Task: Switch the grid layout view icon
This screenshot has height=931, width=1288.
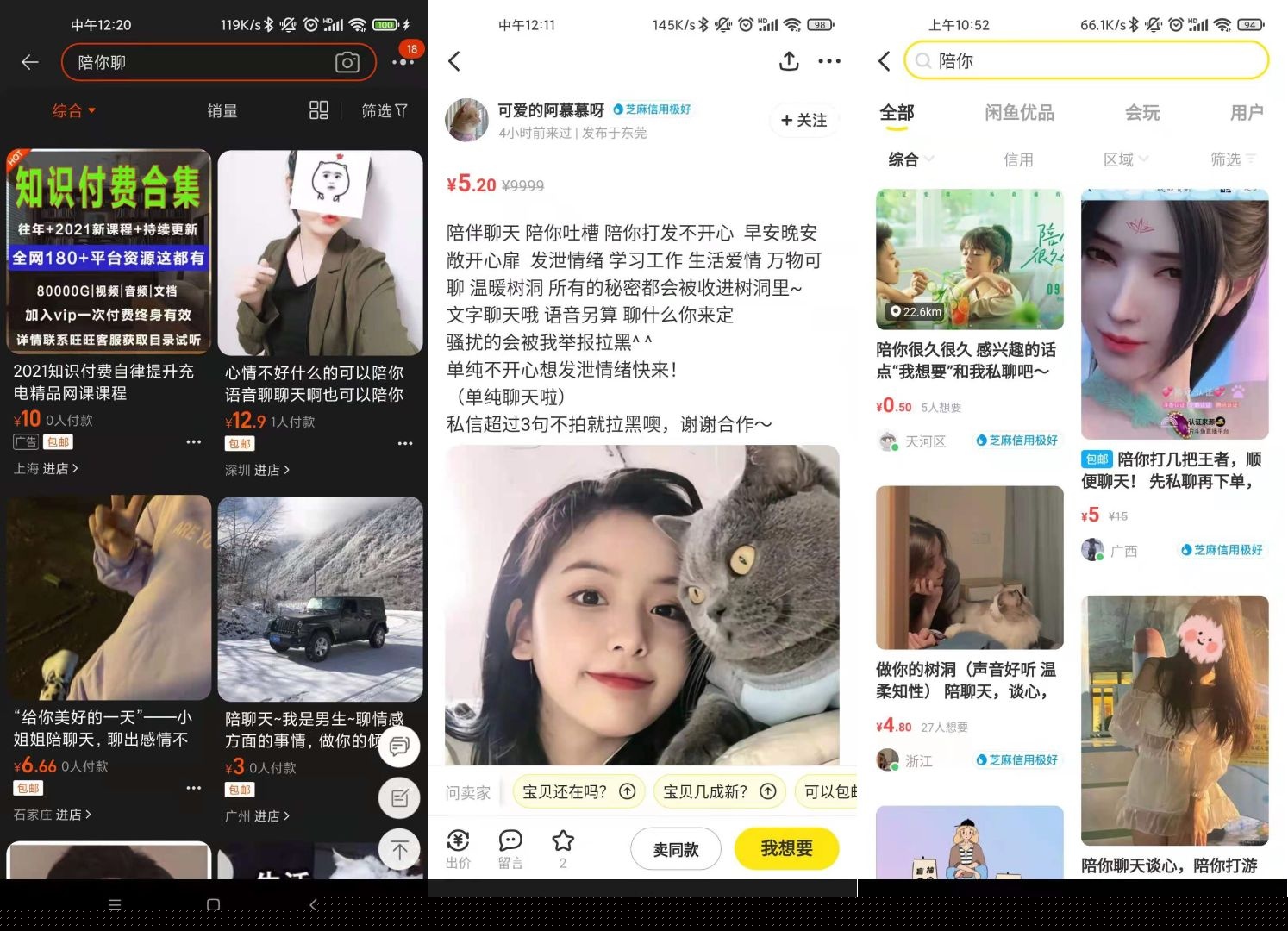Action: tap(319, 110)
